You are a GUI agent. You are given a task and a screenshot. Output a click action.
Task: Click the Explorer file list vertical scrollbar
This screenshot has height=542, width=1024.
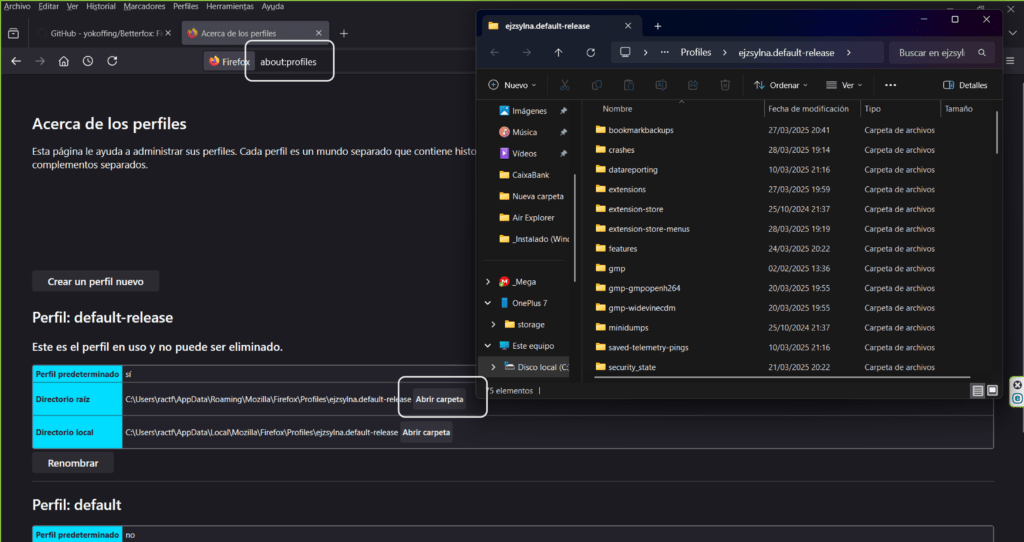[x=997, y=133]
